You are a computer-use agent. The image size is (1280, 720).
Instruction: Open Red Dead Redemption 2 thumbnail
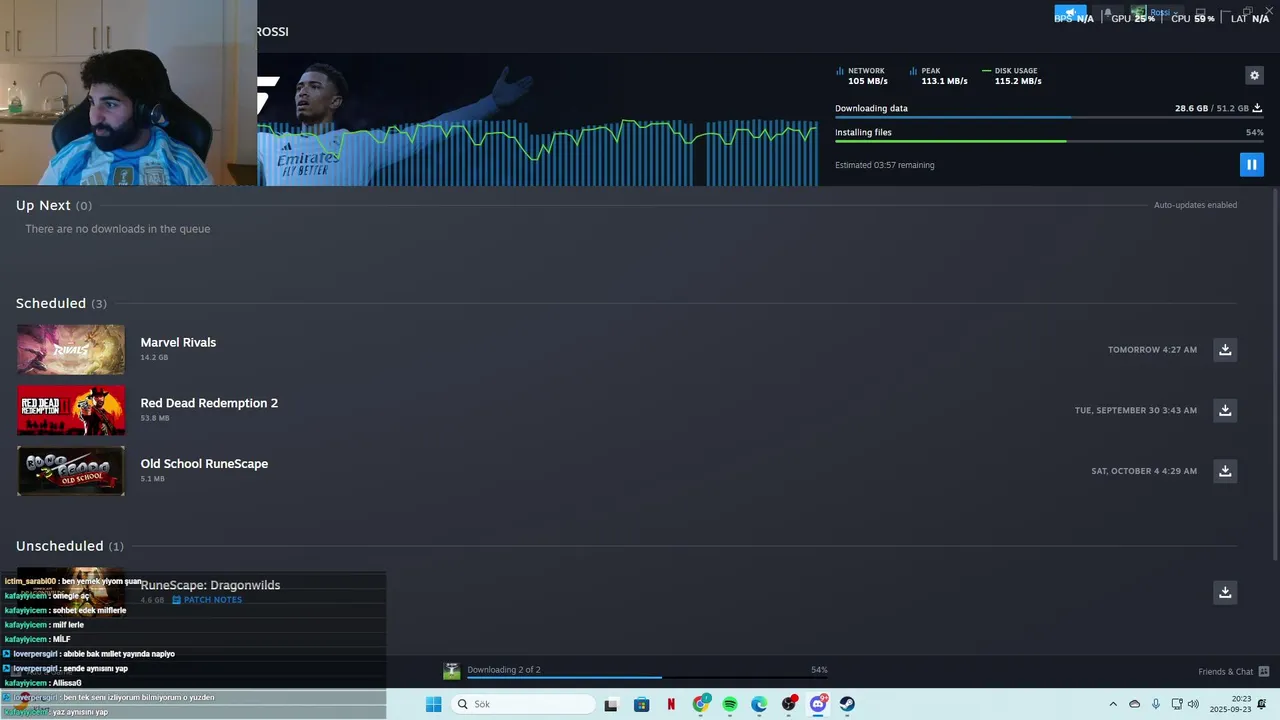click(71, 410)
